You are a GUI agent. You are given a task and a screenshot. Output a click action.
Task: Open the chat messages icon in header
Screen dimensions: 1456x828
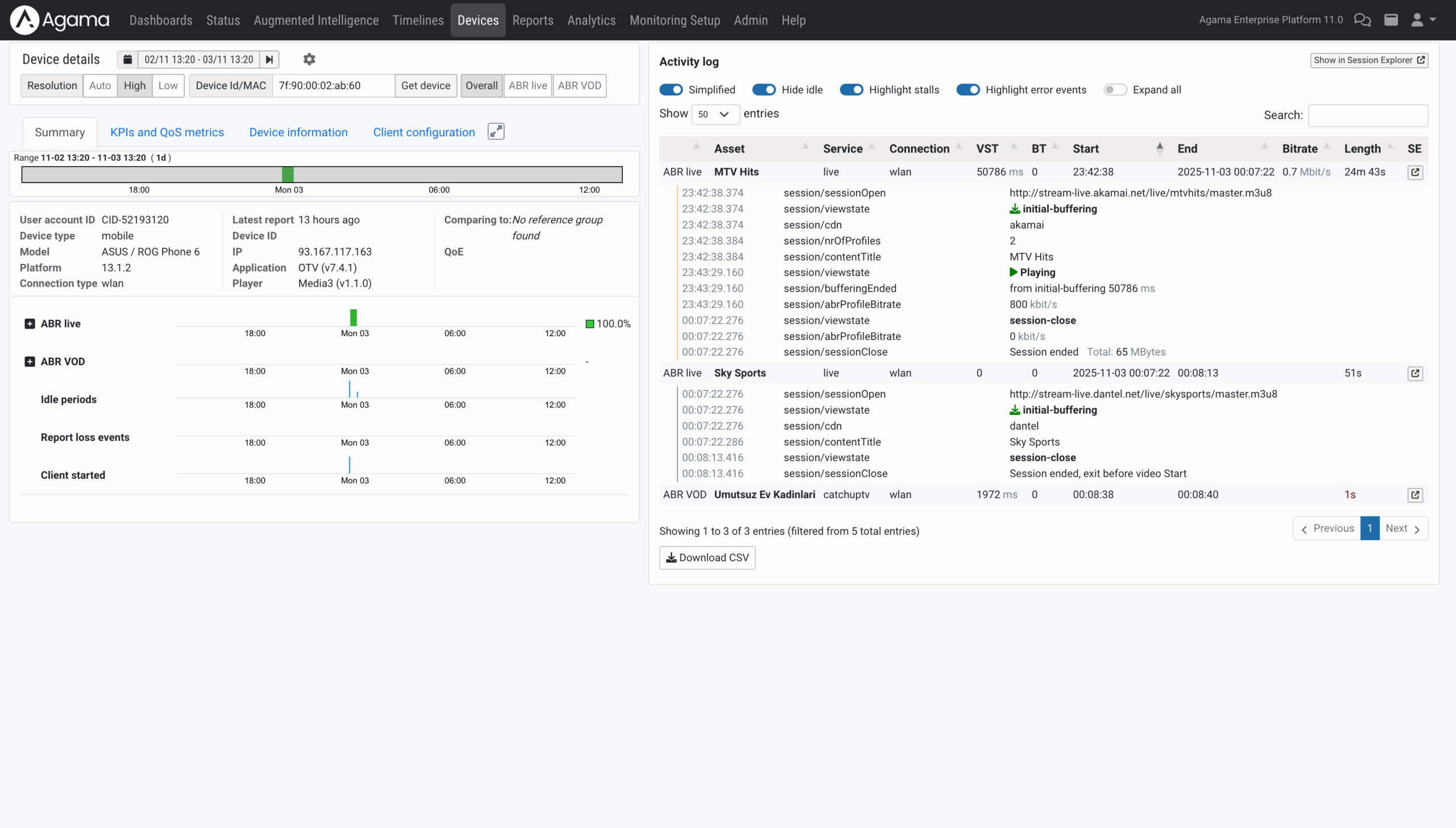1362,20
